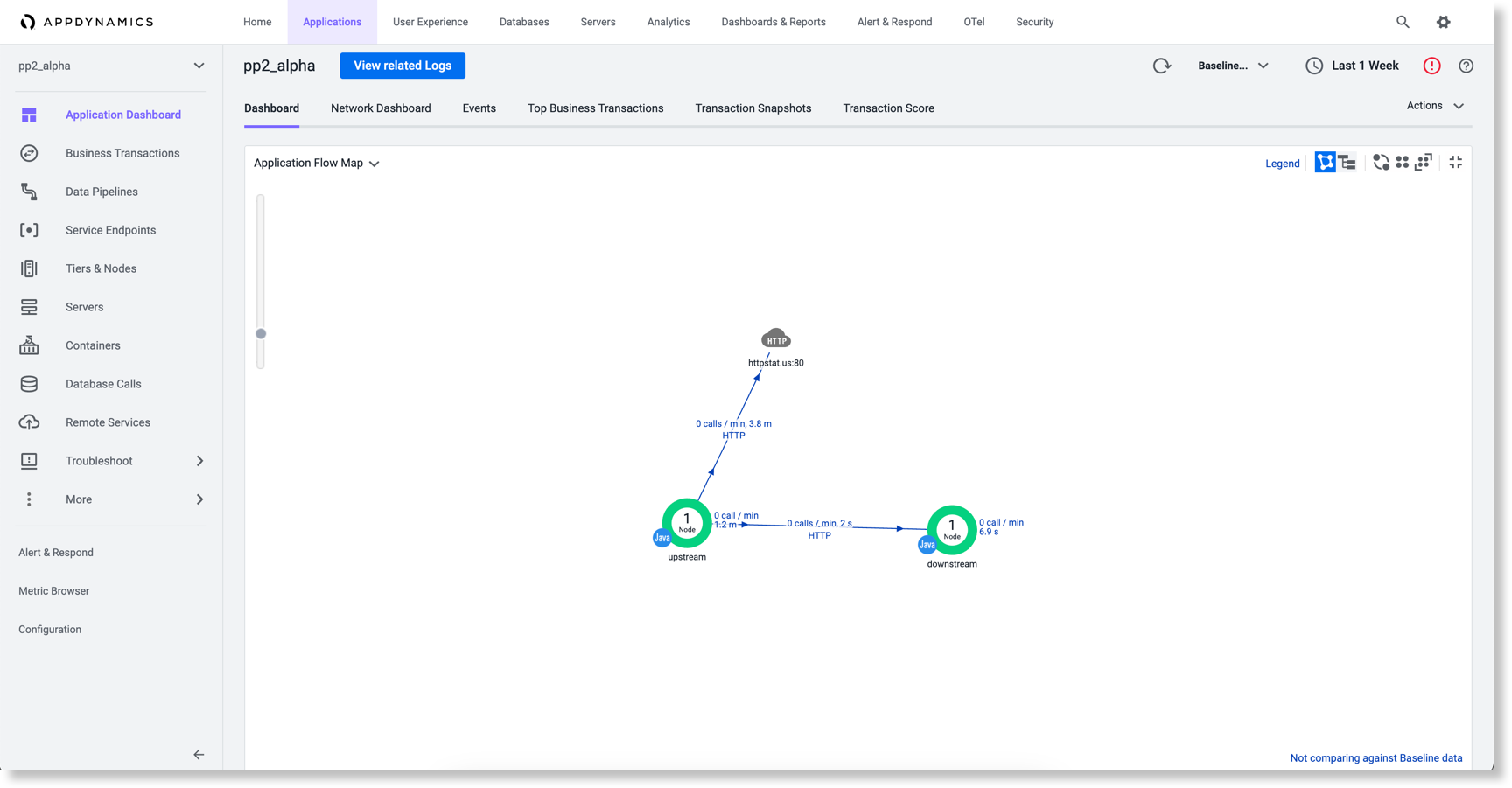Open the Security top navigation tab
This screenshot has height=788, width=1512.
tap(1034, 22)
